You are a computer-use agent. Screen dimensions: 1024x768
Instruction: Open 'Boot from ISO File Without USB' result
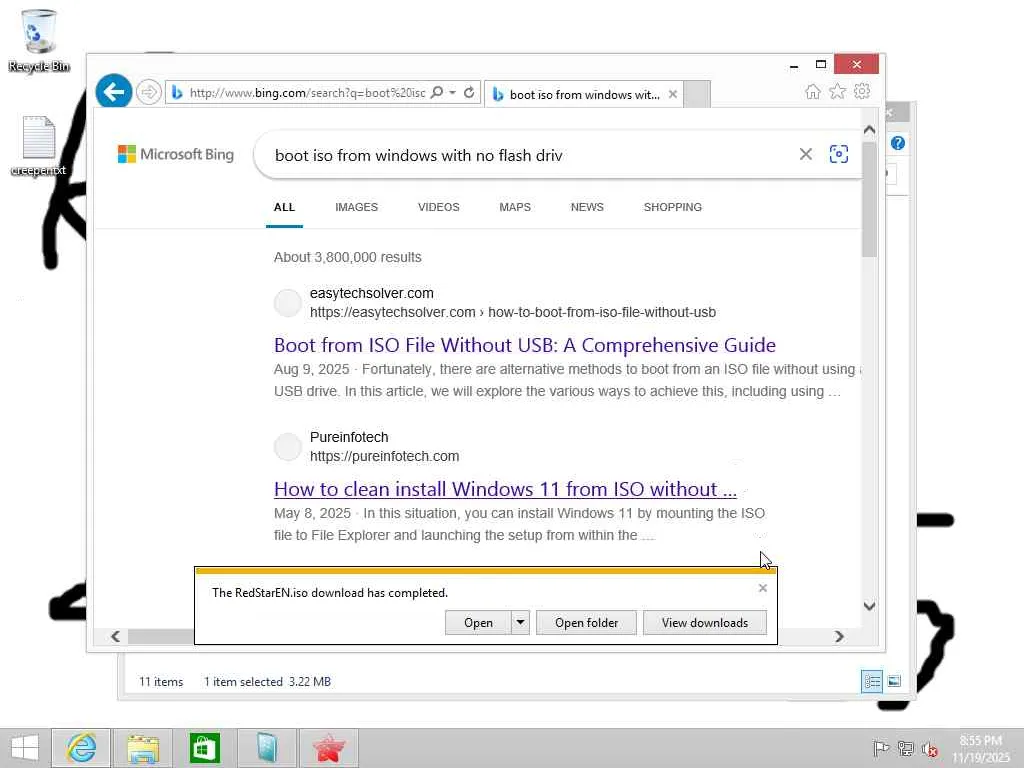tap(525, 345)
